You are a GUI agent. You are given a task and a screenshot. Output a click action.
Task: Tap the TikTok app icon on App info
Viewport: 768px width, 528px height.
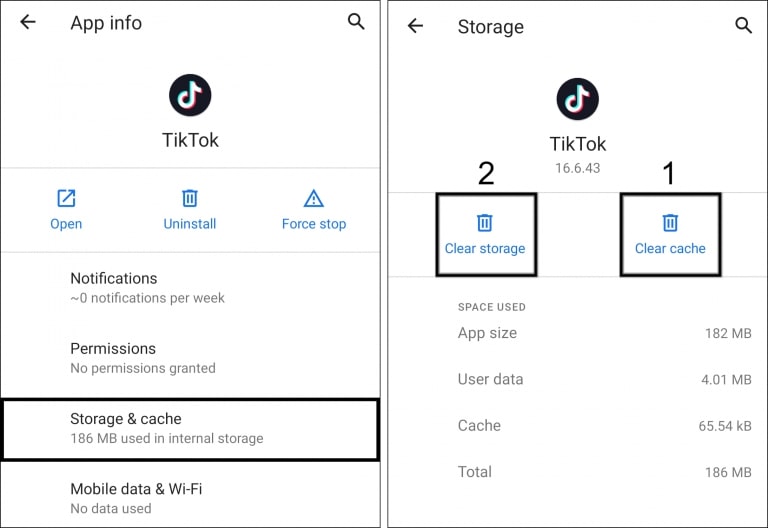coord(190,95)
